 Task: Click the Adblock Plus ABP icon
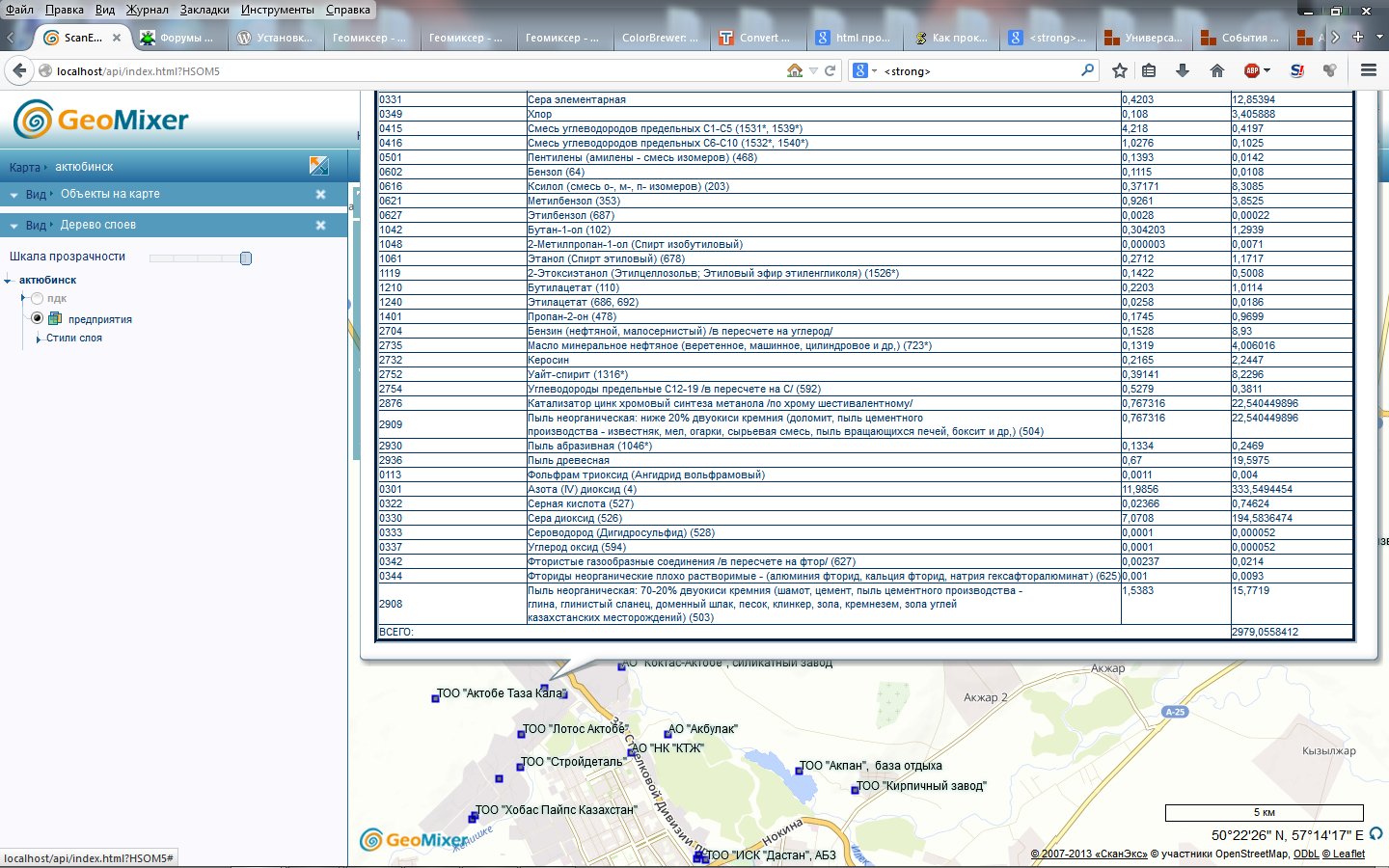point(1252,70)
